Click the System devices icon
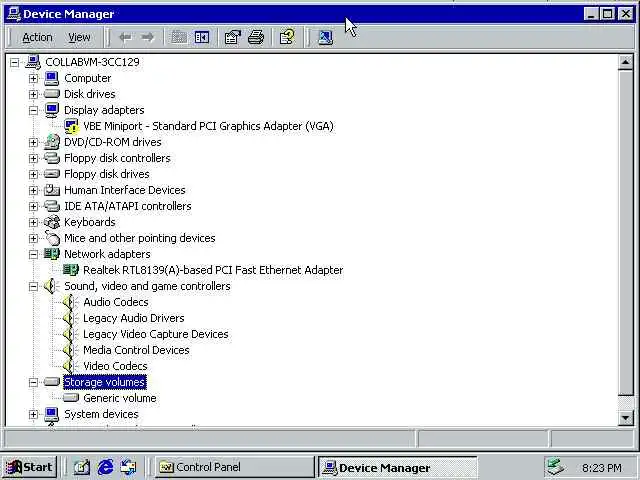Screen dimensions: 640x480 coord(52,414)
